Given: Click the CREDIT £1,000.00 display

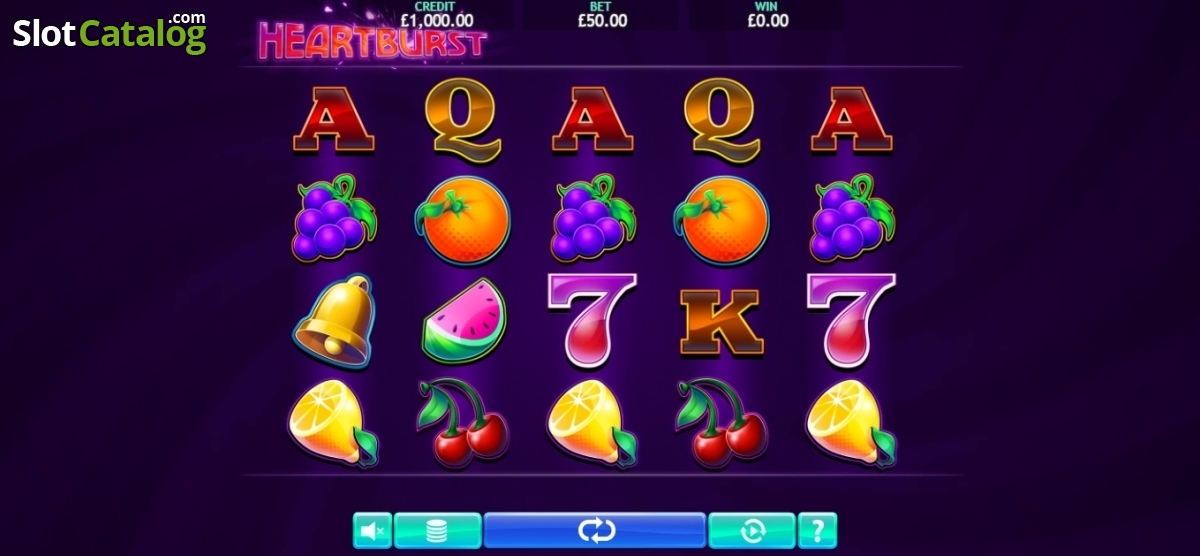Looking at the screenshot, I should point(436,14).
